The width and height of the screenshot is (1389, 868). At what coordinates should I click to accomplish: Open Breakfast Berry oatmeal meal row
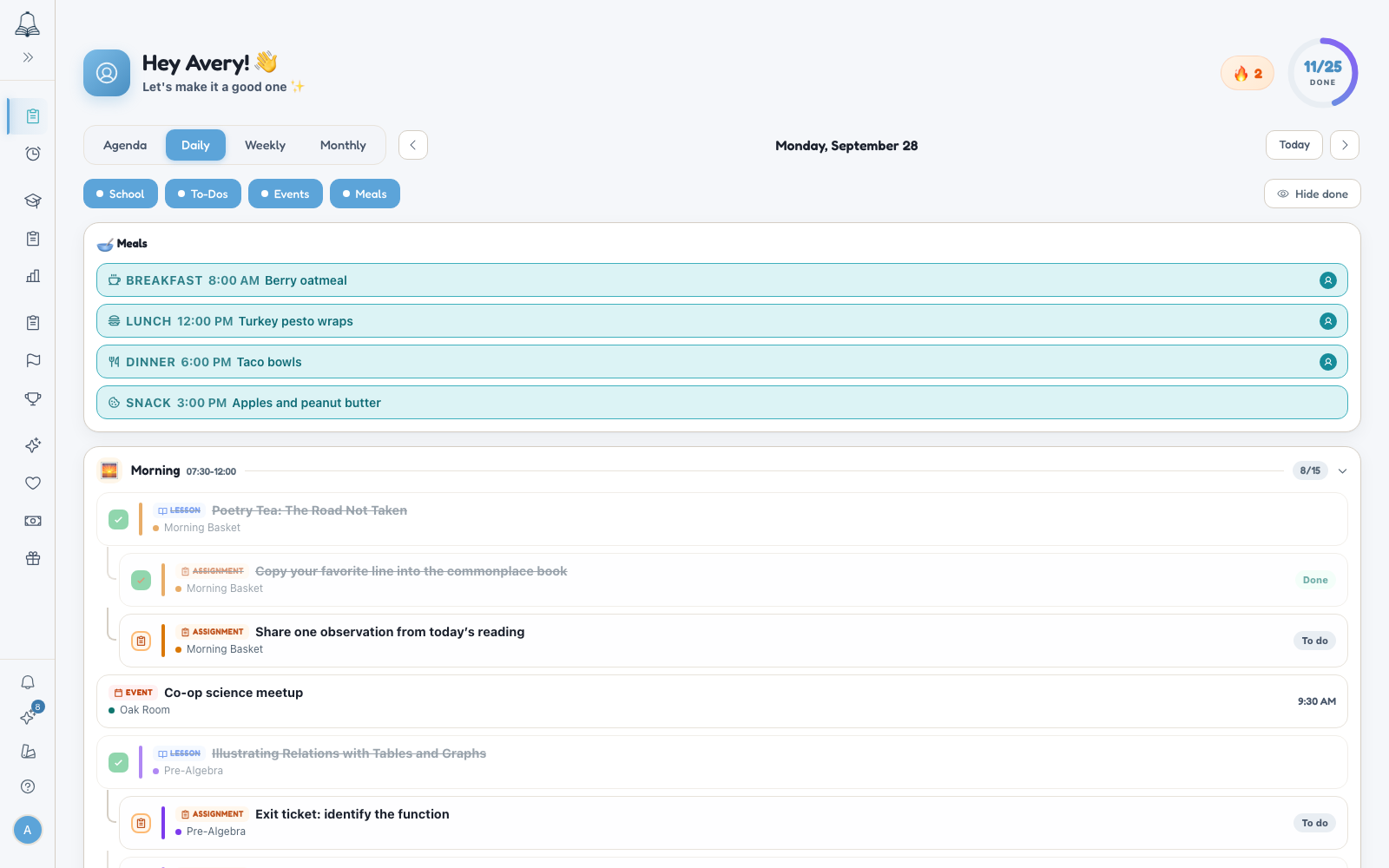(722, 280)
